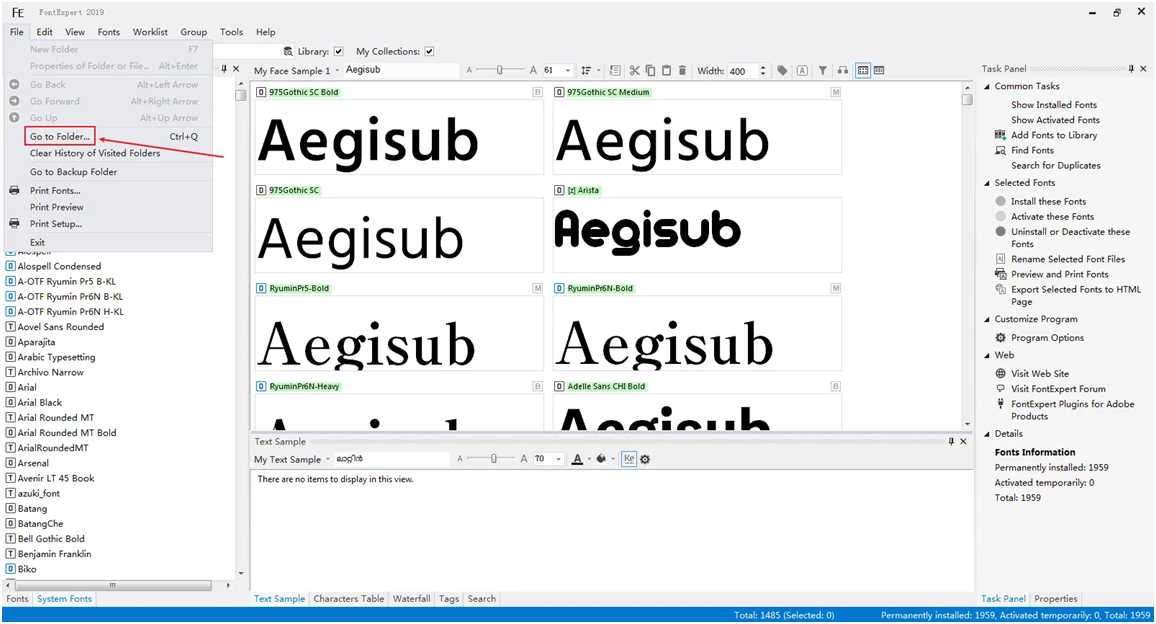
Task: Switch to the Waterfall tab
Action: (411, 598)
